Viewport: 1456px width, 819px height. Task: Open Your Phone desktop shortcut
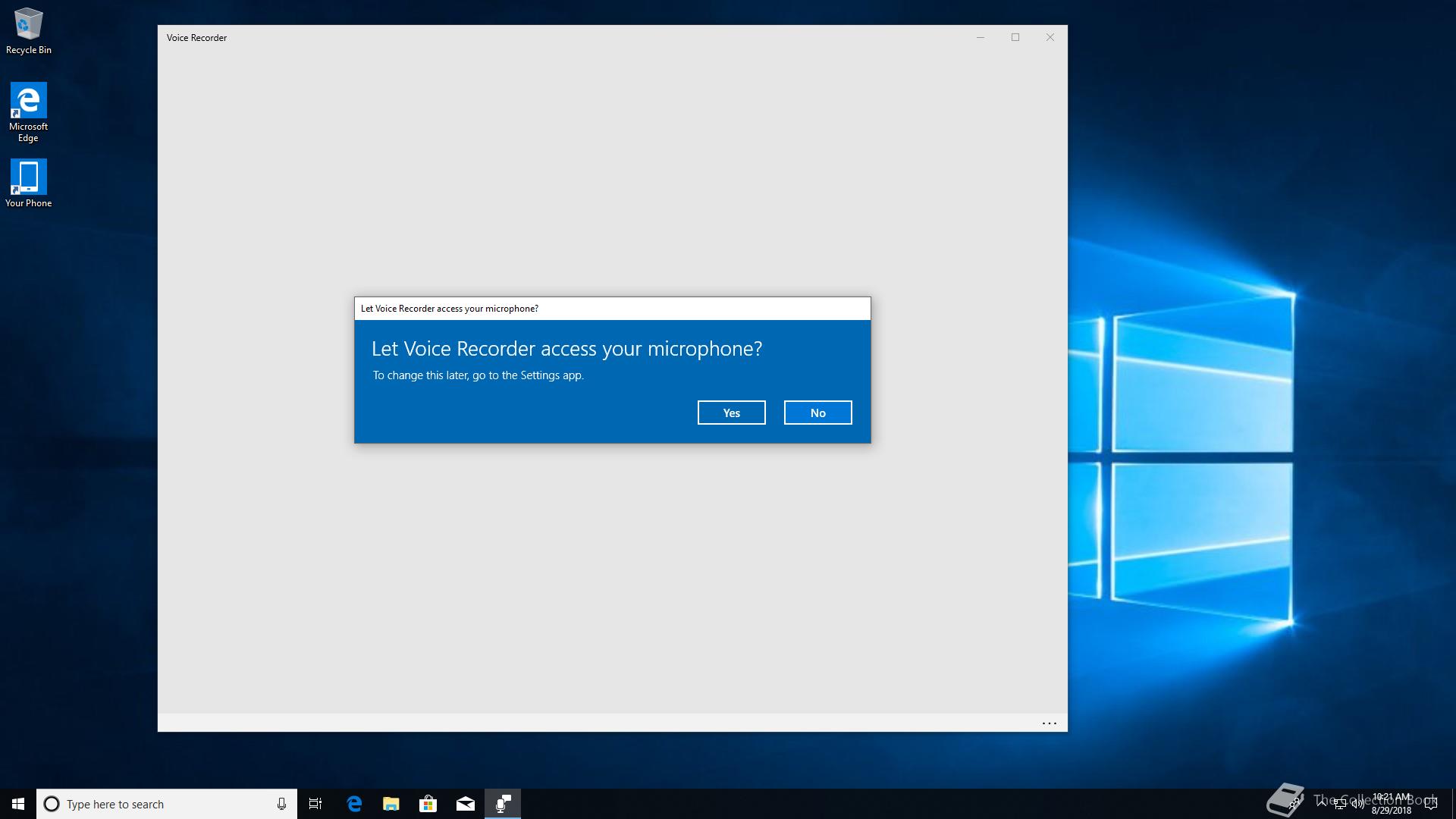pyautogui.click(x=29, y=184)
